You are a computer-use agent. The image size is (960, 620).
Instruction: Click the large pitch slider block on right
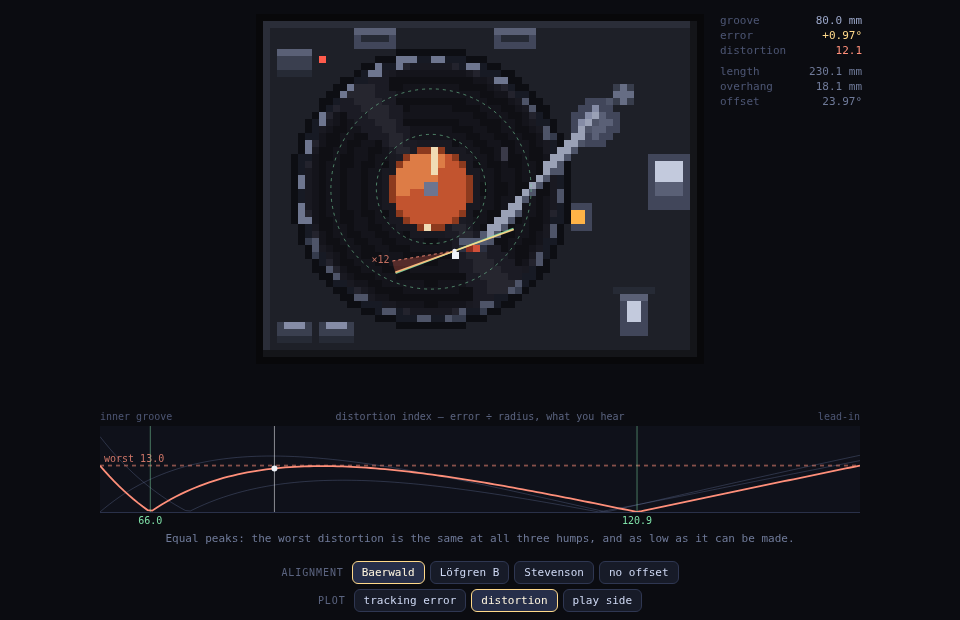(669, 182)
